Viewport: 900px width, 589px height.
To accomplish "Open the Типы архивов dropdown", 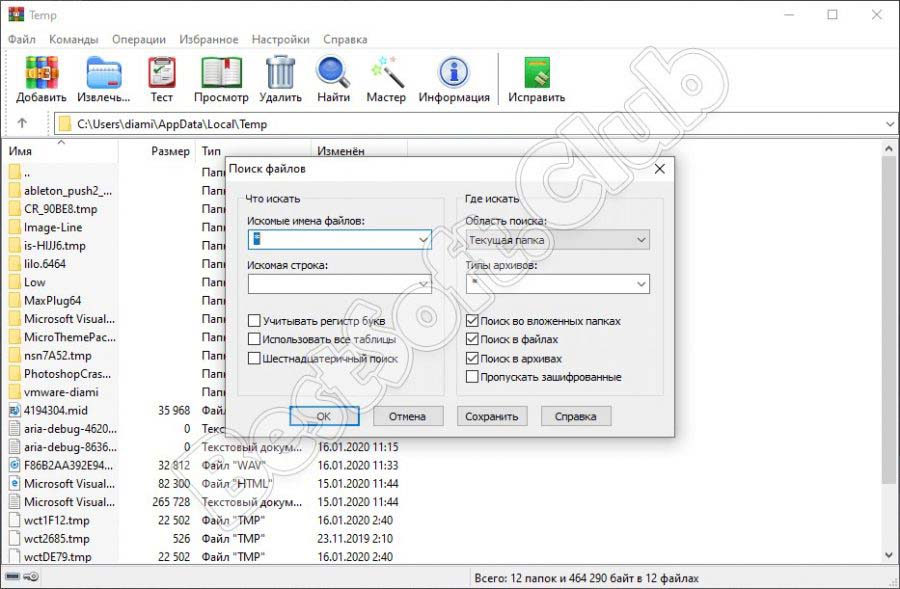I will (x=641, y=284).
